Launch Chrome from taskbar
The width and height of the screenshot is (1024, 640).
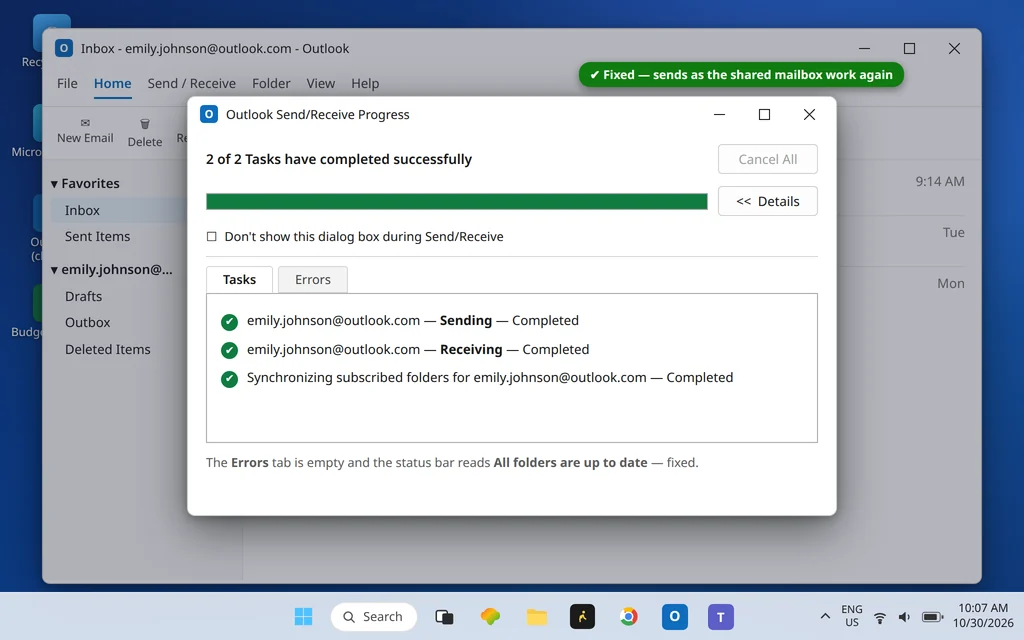pos(629,616)
